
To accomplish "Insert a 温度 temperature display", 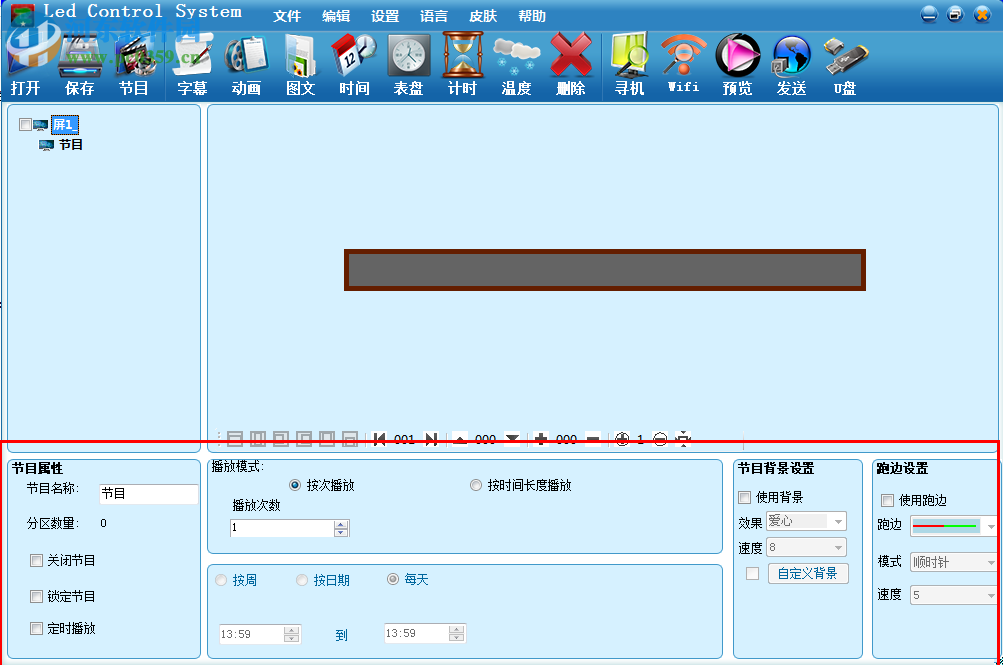I will 516,63.
